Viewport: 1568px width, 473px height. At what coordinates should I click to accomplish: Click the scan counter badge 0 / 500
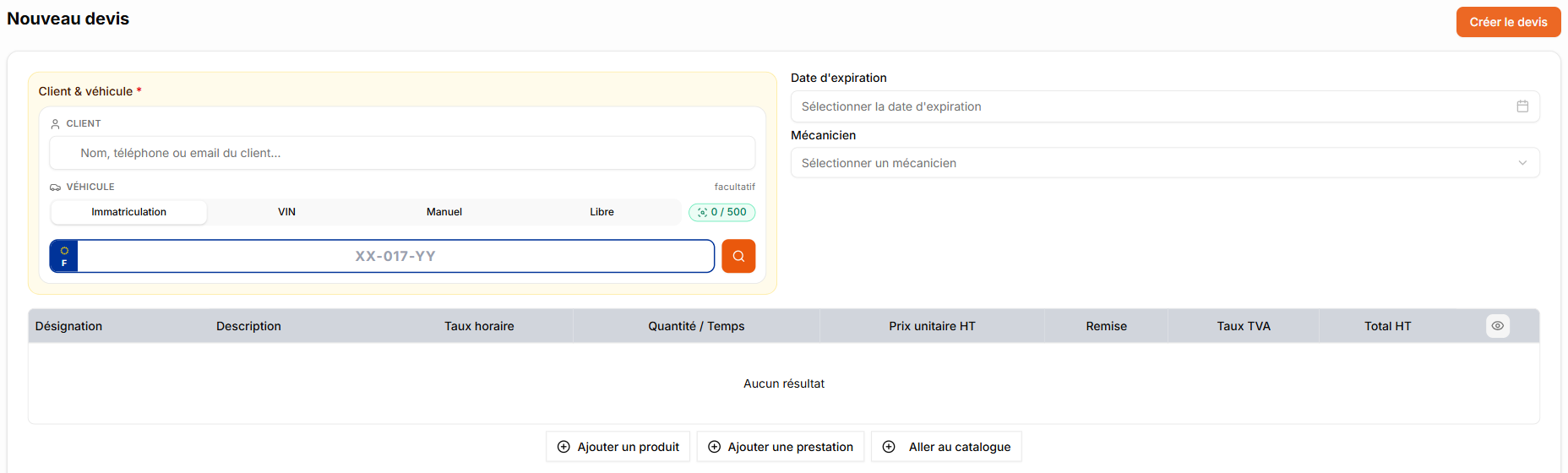[722, 212]
